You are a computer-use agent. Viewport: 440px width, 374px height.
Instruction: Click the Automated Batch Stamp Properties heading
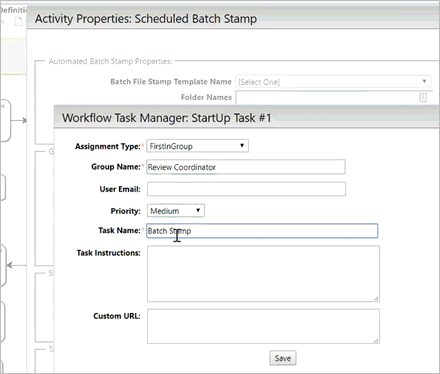tap(110, 61)
